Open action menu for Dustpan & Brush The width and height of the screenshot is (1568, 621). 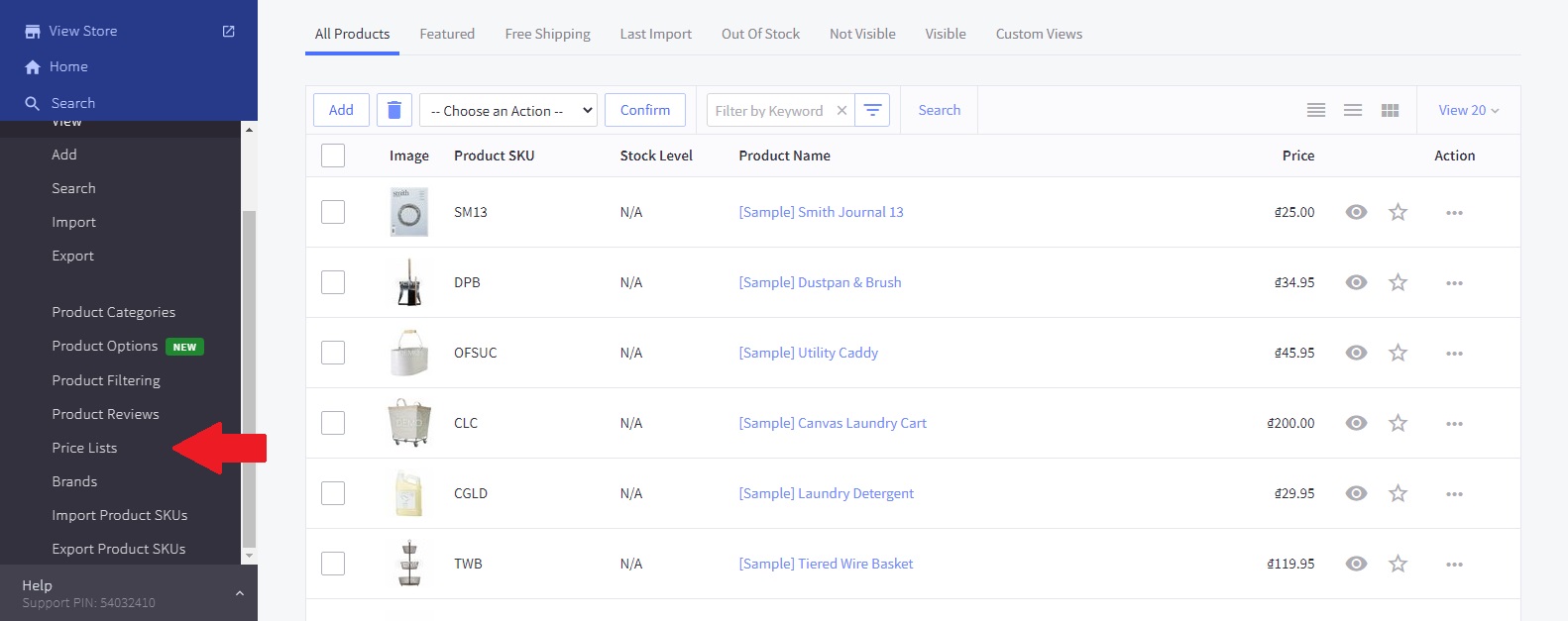(x=1454, y=282)
